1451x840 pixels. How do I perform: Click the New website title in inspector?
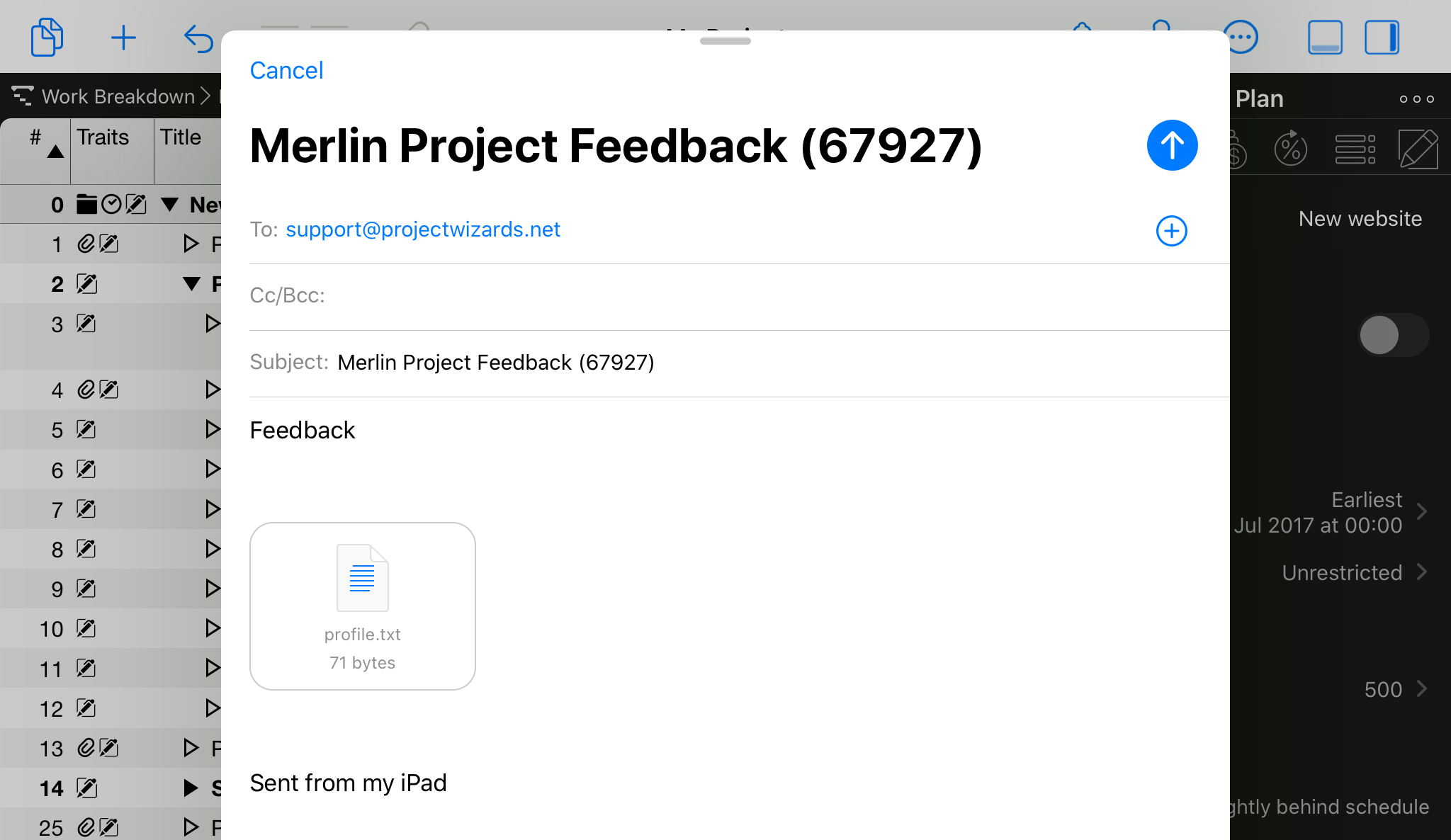[x=1360, y=219]
